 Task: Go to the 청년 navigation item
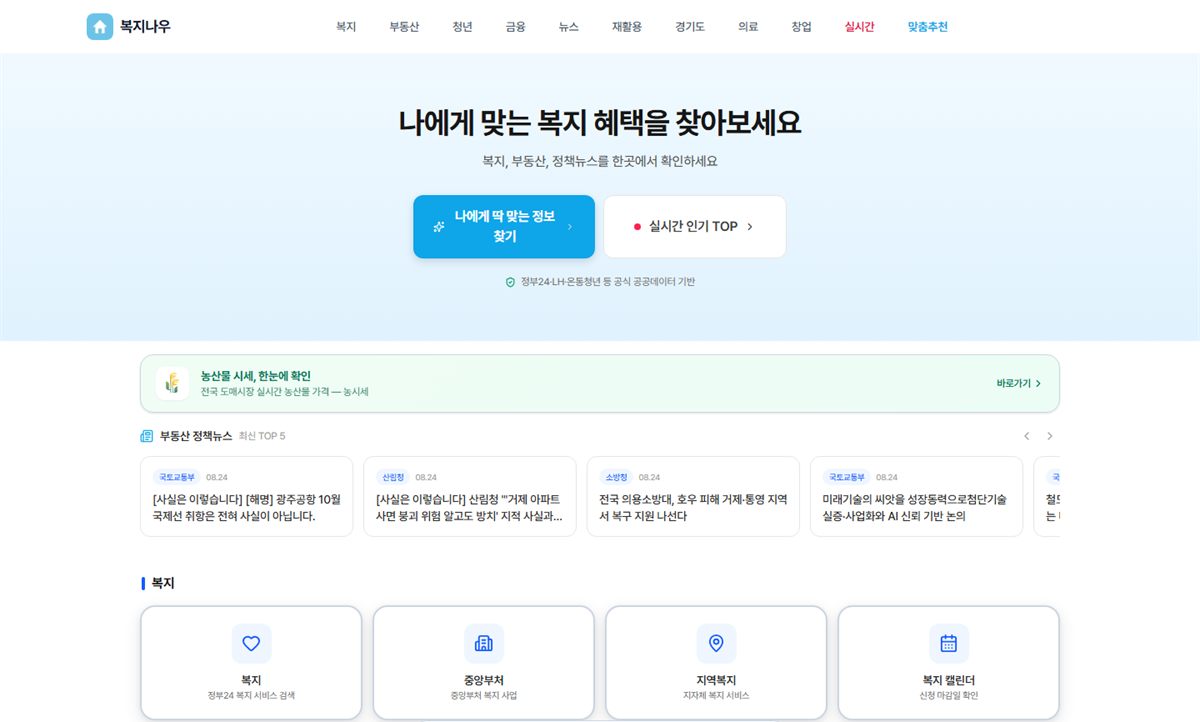coord(462,27)
